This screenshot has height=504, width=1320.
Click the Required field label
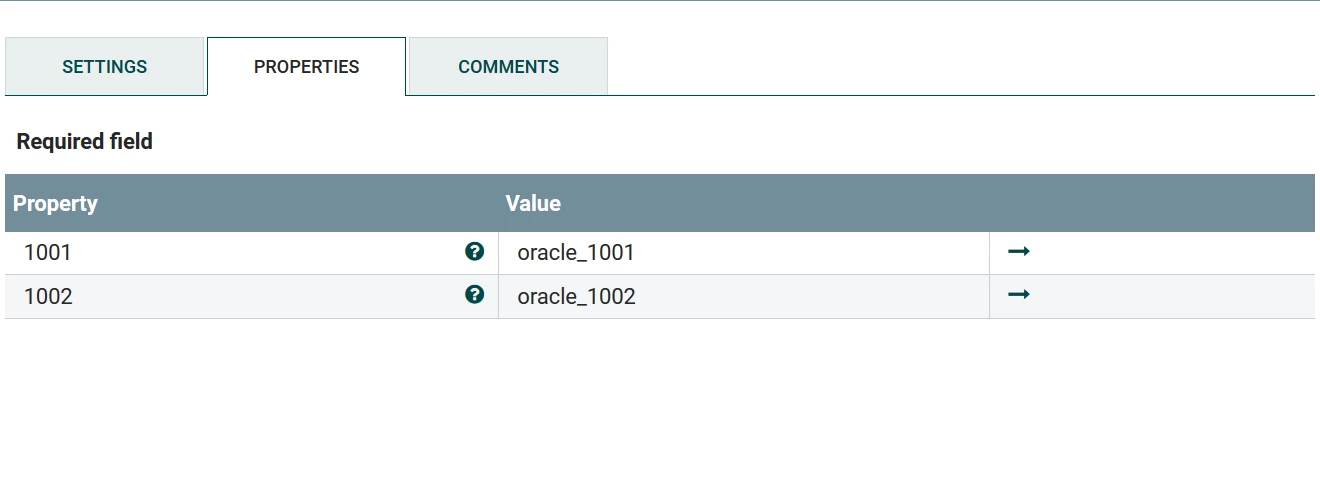(85, 142)
